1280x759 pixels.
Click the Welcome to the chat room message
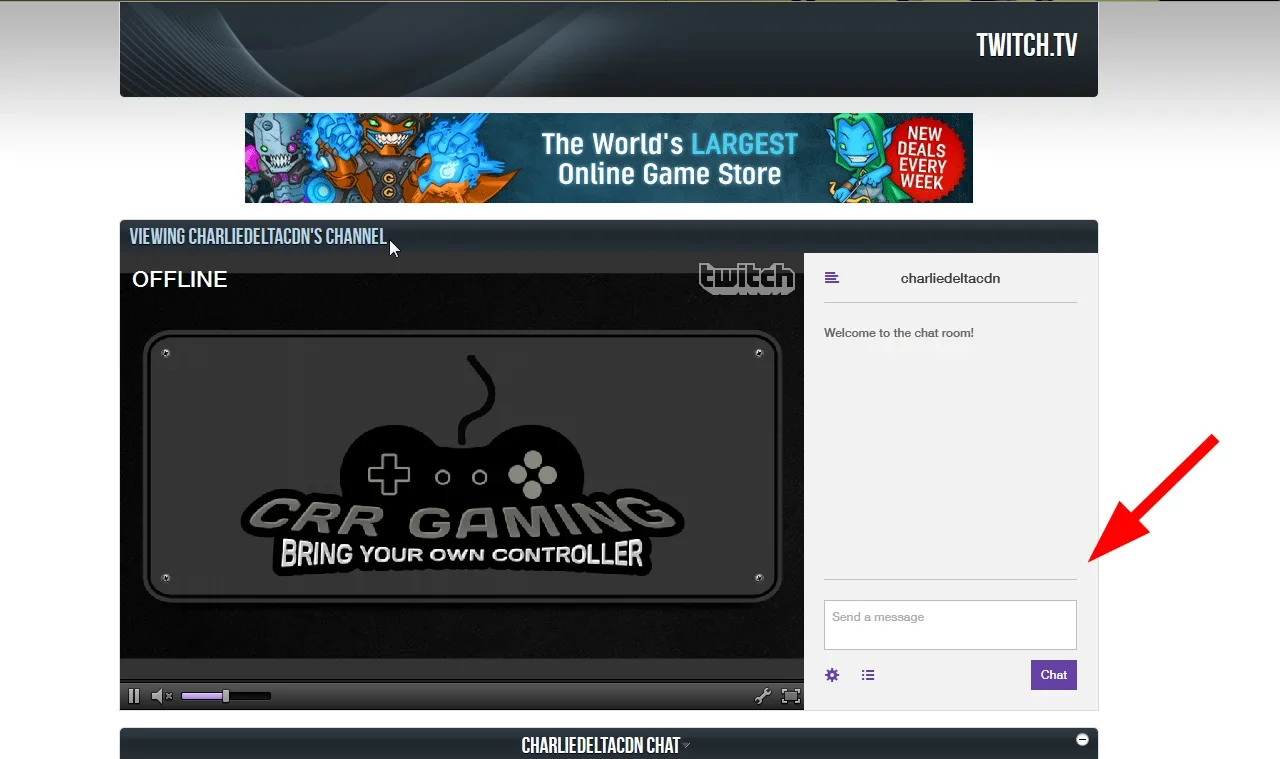pyautogui.click(x=899, y=333)
